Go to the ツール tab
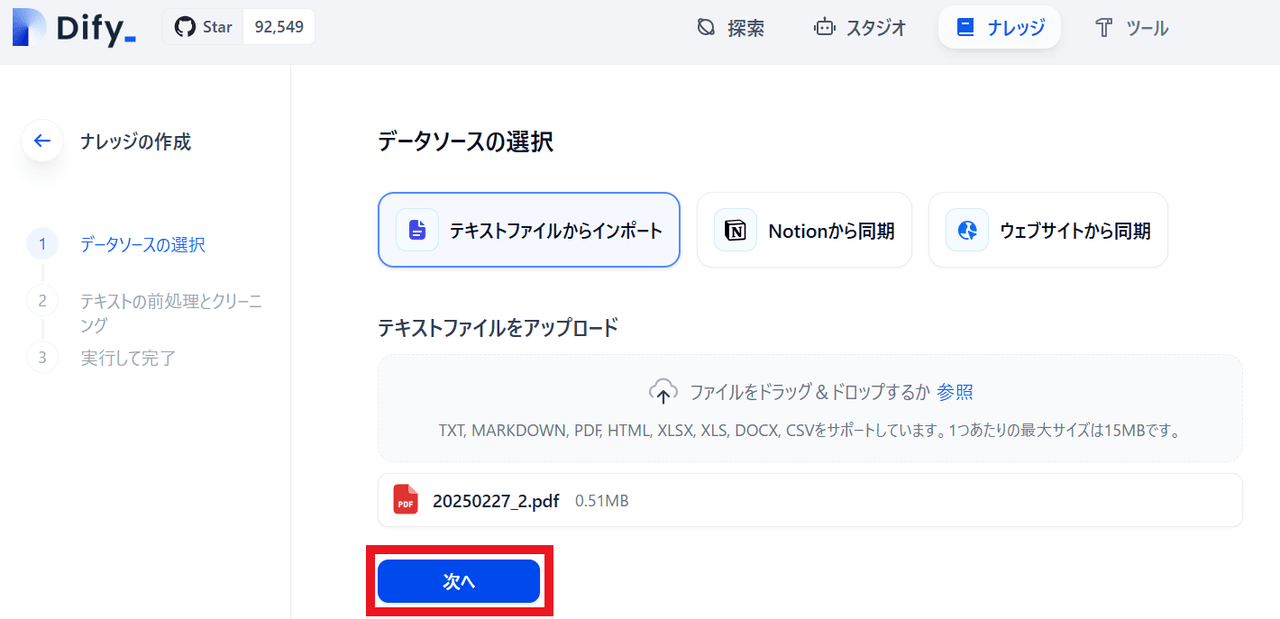The height and width of the screenshot is (619, 1280). coord(1132,28)
